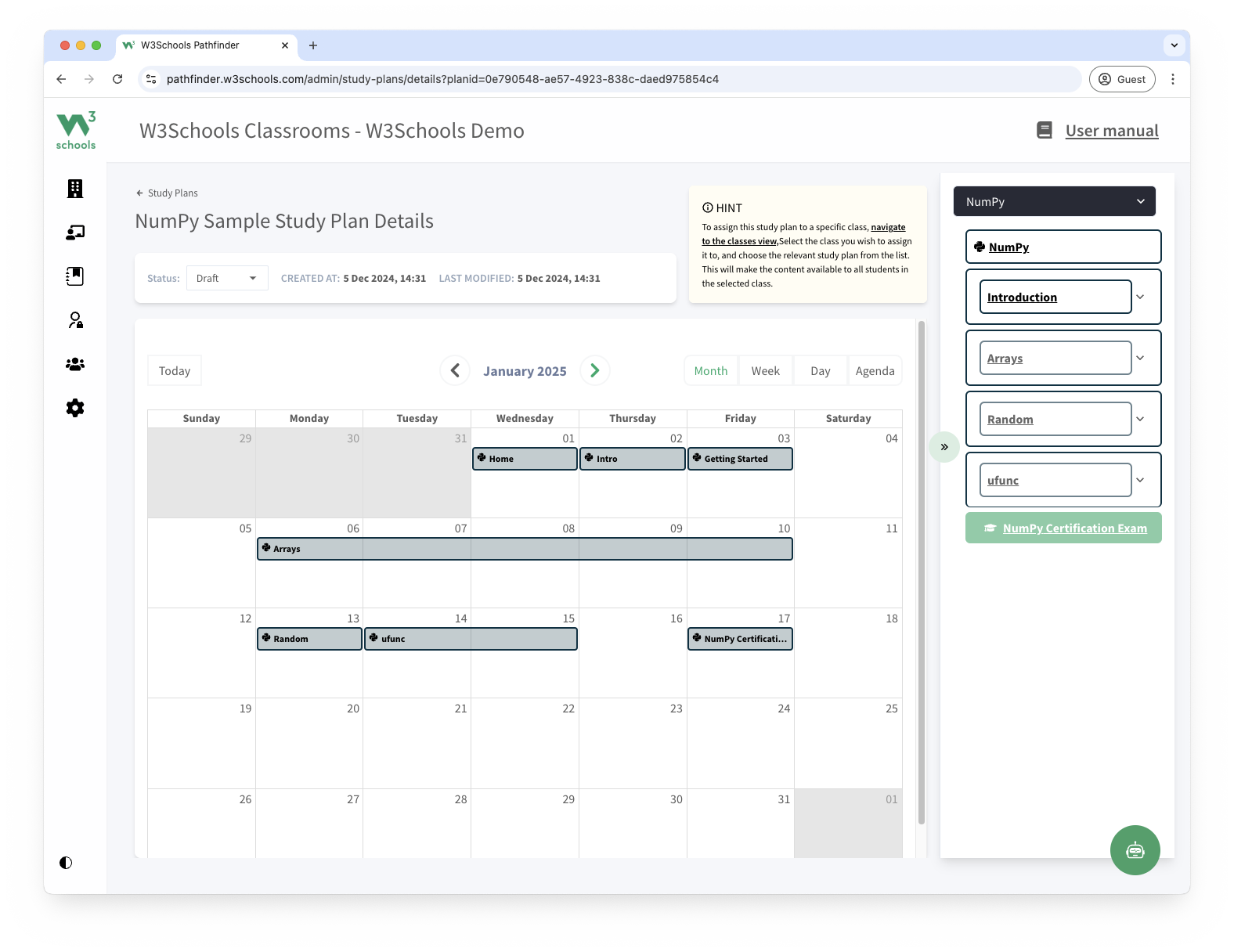Open the chatbot assistant button

tap(1135, 850)
